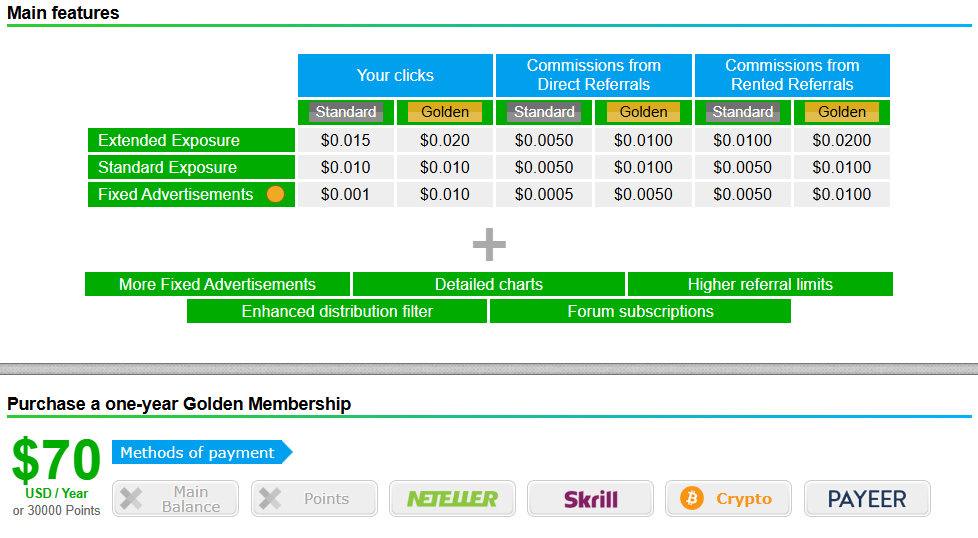
Task: Select the Extended Exposure row label
Action: 169,140
